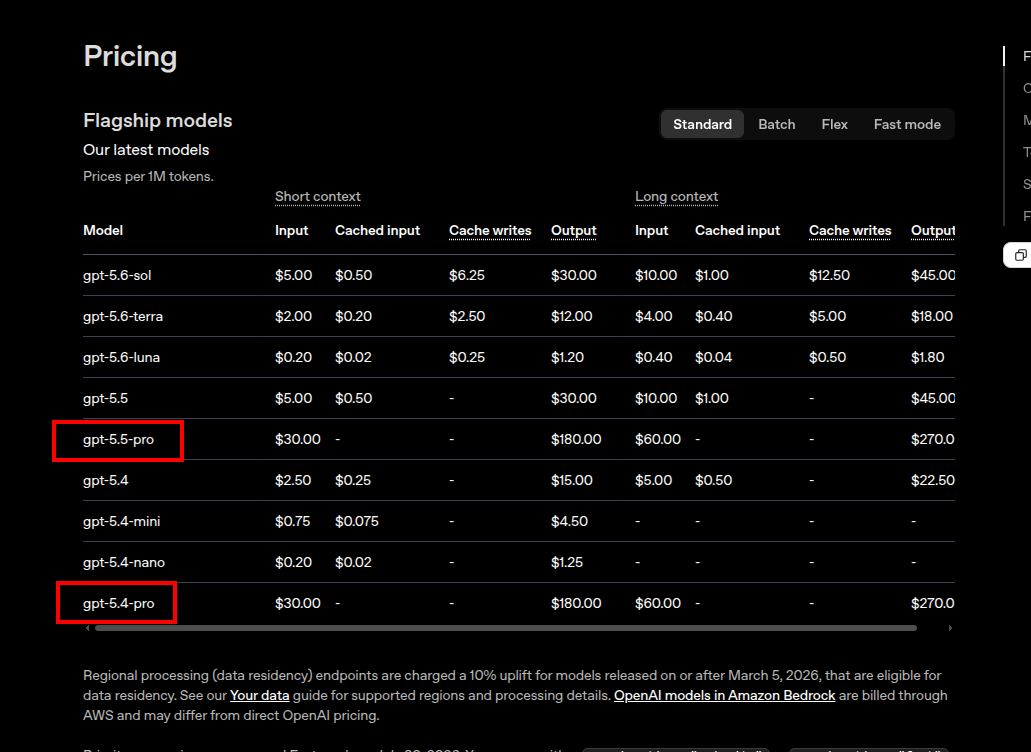Open the Flex pricing tab
Image resolution: width=1031 pixels, height=752 pixels.
click(834, 124)
